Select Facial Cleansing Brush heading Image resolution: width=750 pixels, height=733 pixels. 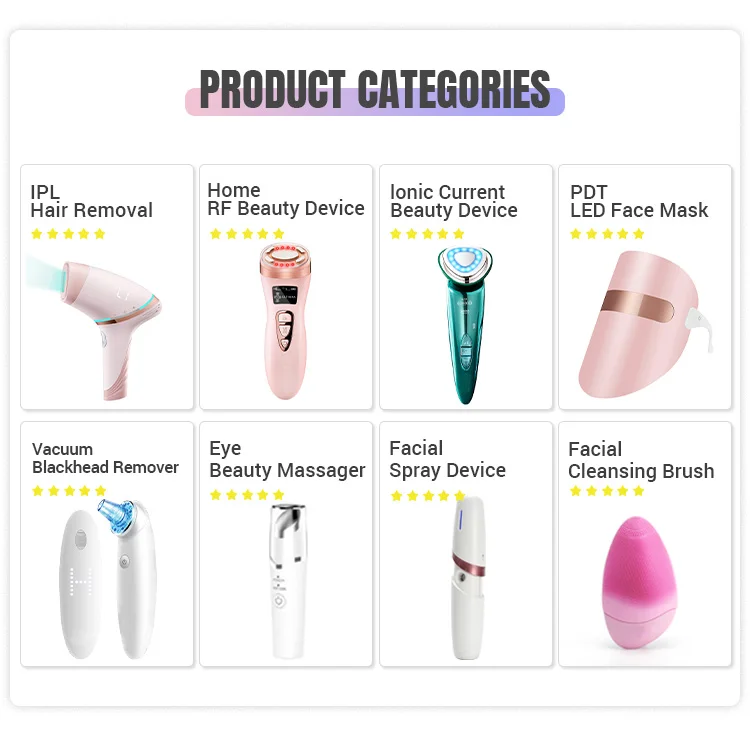[x=641, y=461]
